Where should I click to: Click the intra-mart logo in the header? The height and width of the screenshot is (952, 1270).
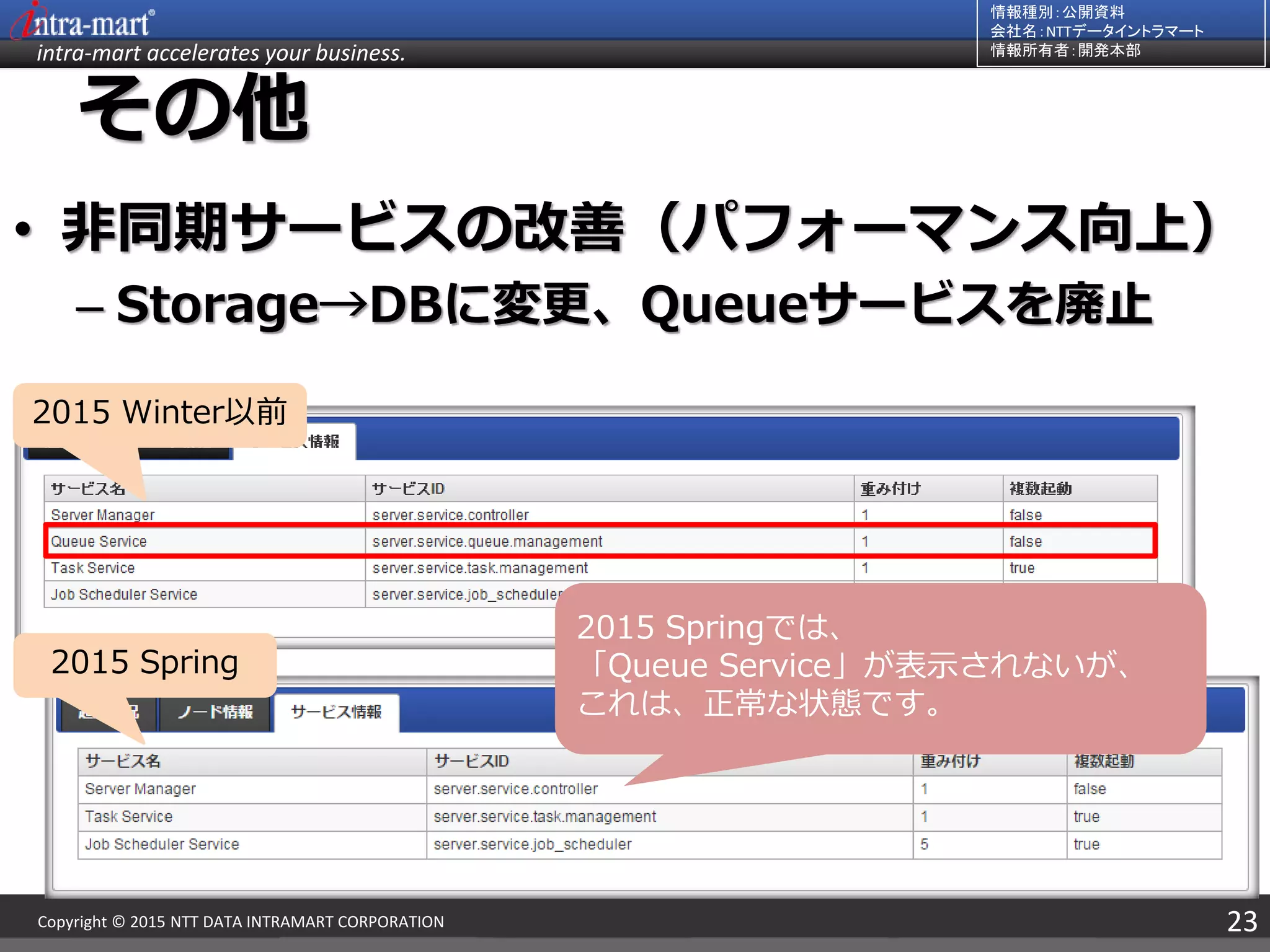tap(82, 21)
